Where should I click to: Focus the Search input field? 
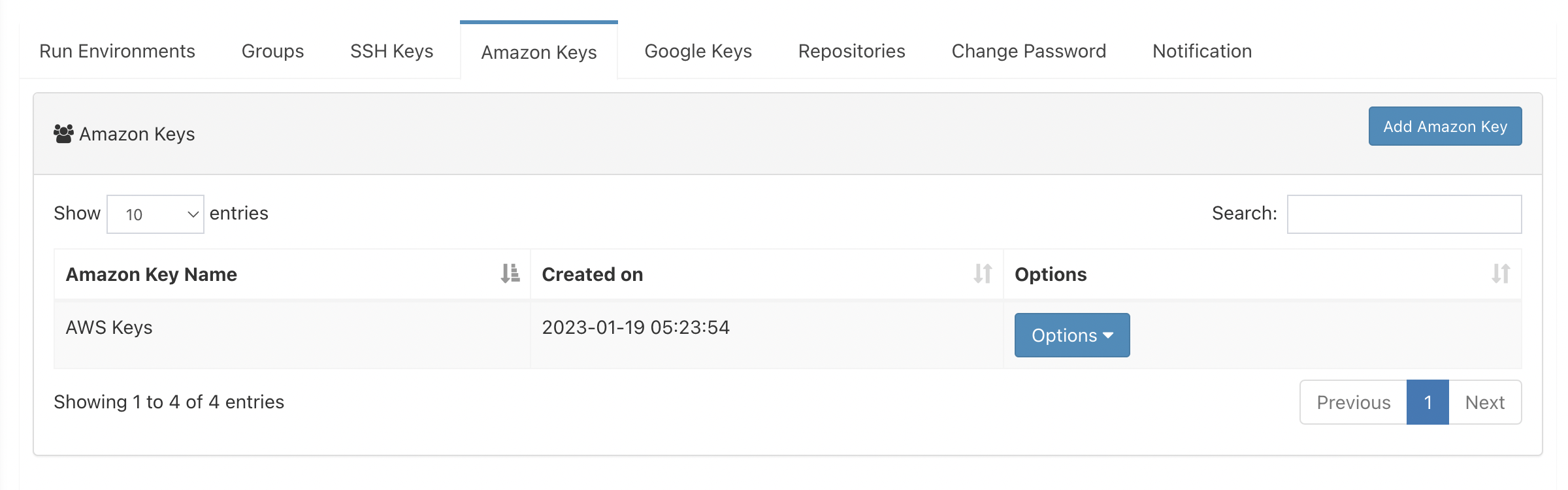coord(1405,214)
